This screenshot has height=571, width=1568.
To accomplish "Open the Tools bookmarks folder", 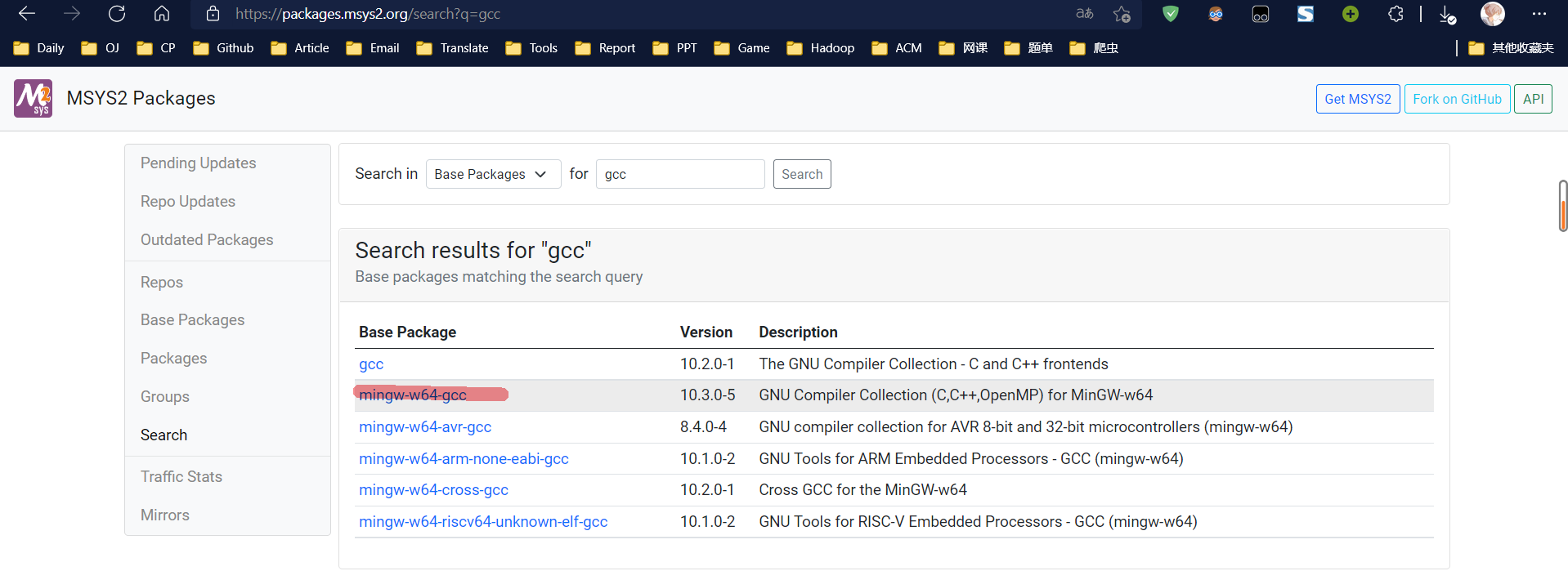I will tap(531, 48).
